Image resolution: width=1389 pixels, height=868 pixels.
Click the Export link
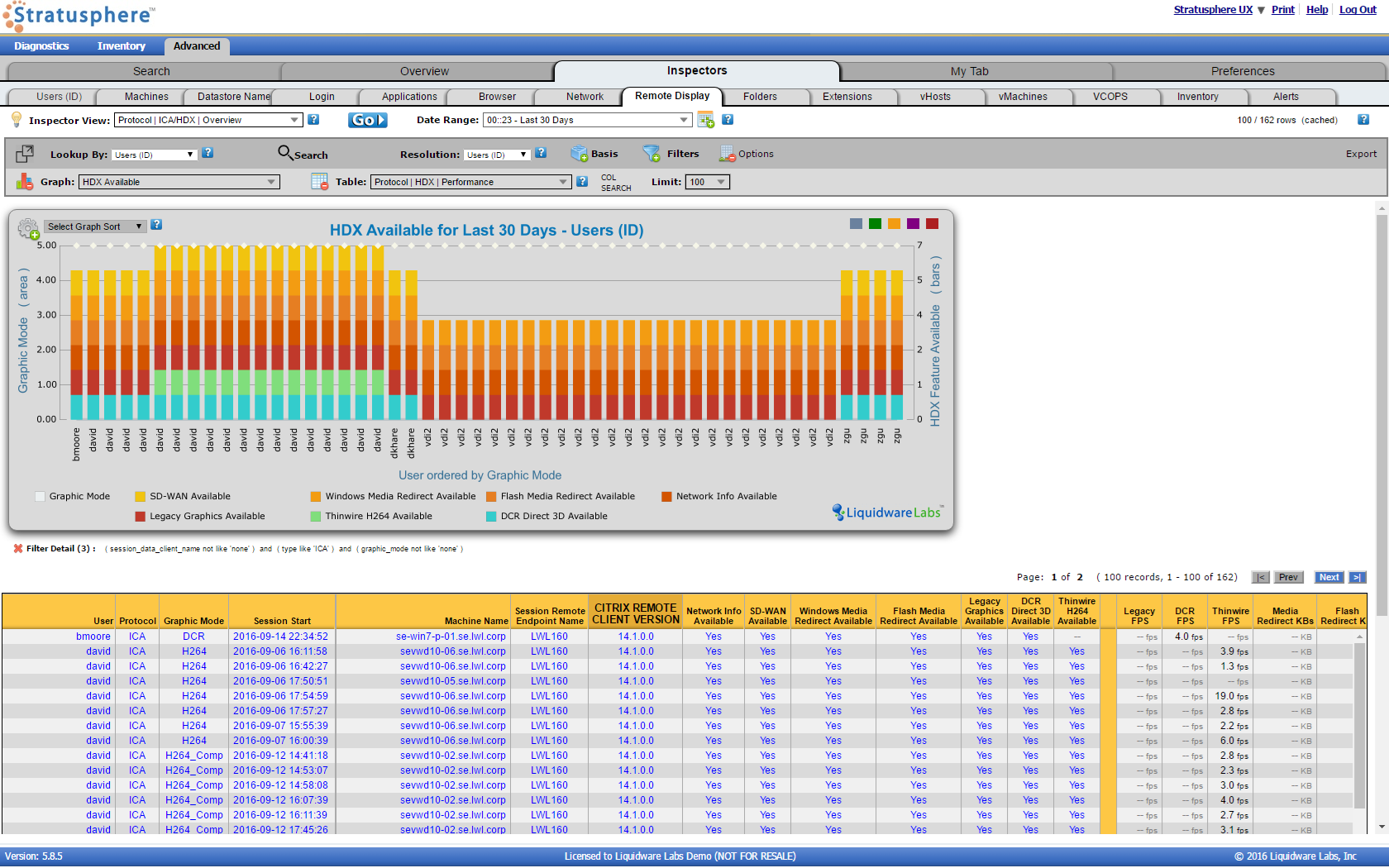1361,155
